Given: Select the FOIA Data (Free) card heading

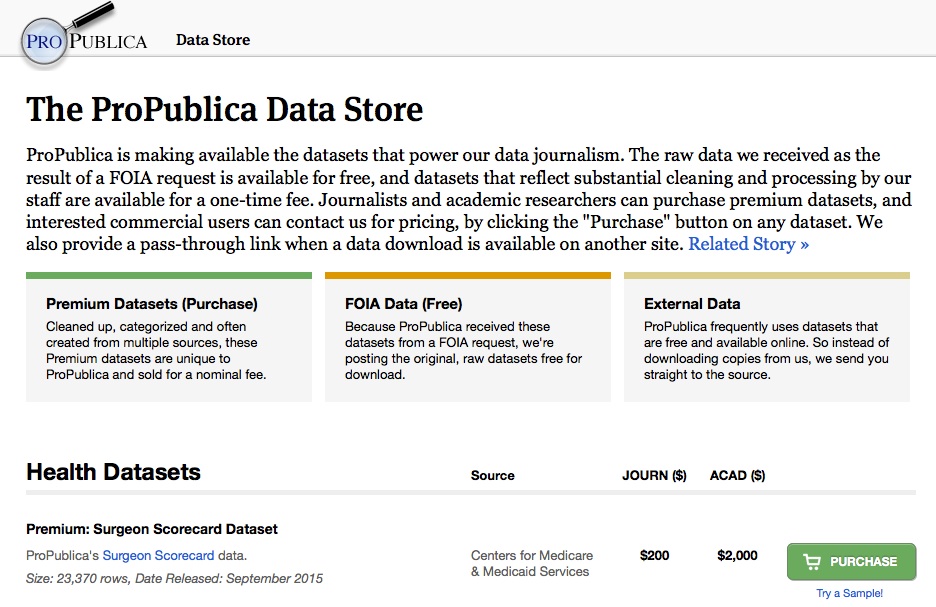Looking at the screenshot, I should (x=403, y=304).
